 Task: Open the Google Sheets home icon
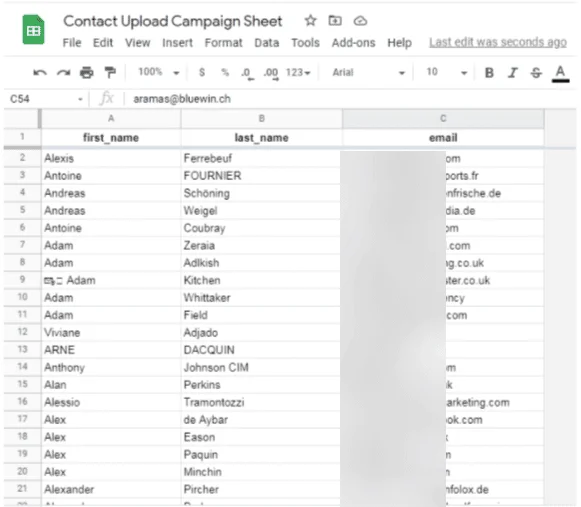click(33, 30)
